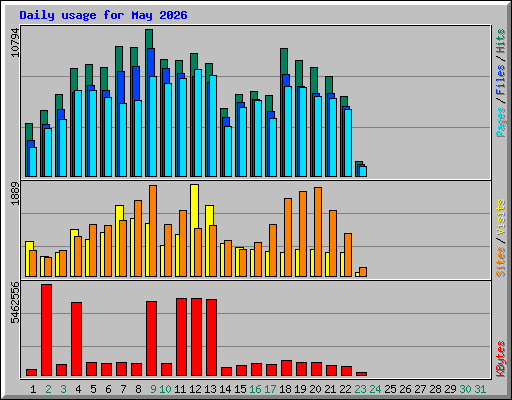The image size is (512, 400).
Task: Select green day label 2
Action: (x=48, y=389)
